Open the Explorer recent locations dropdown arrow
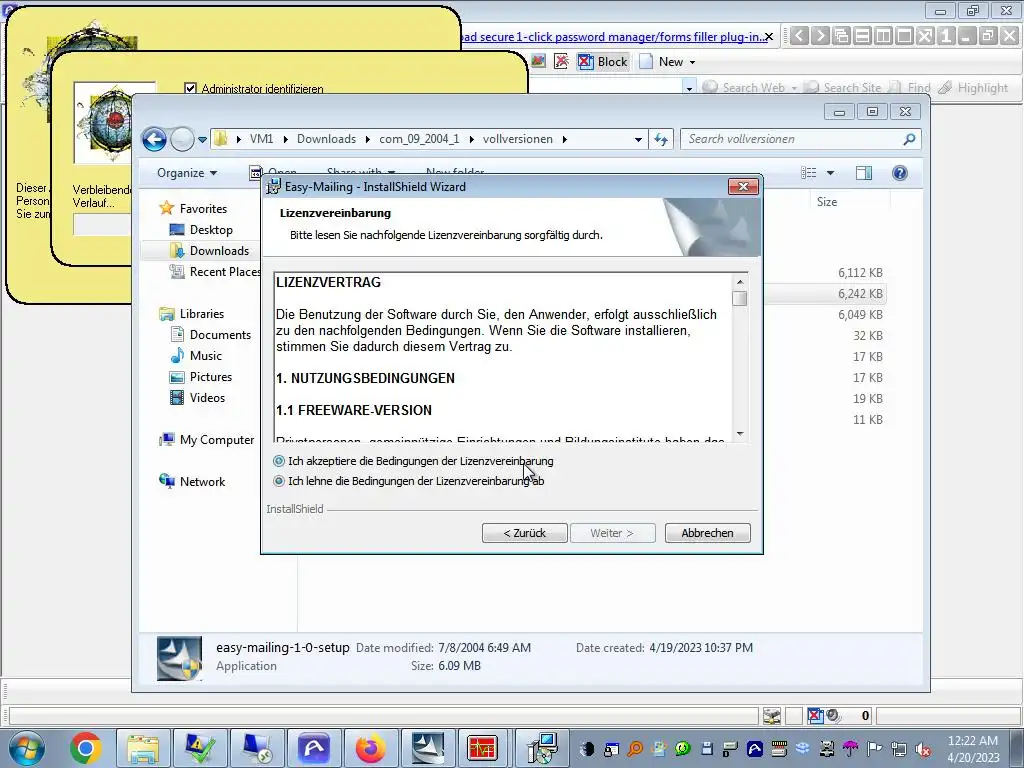Screen dimensions: 1024x768 202,140
